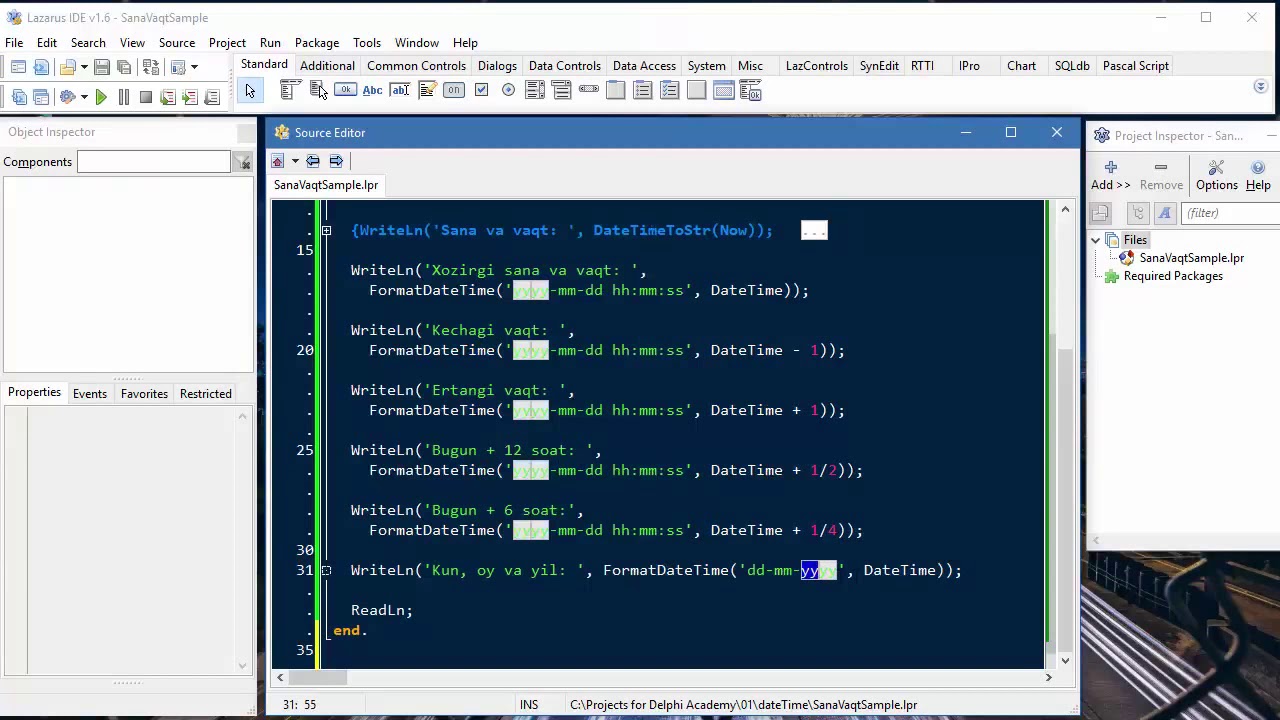This screenshot has height=720, width=1280.
Task: Click the Pause debugger button
Action: 124,97
